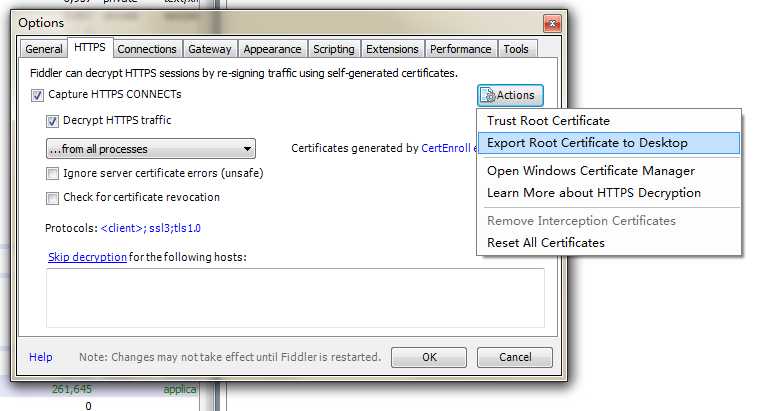Viewport: 777px width, 411px height.
Task: Enable Ignore server certificate errors
Action: 52,174
